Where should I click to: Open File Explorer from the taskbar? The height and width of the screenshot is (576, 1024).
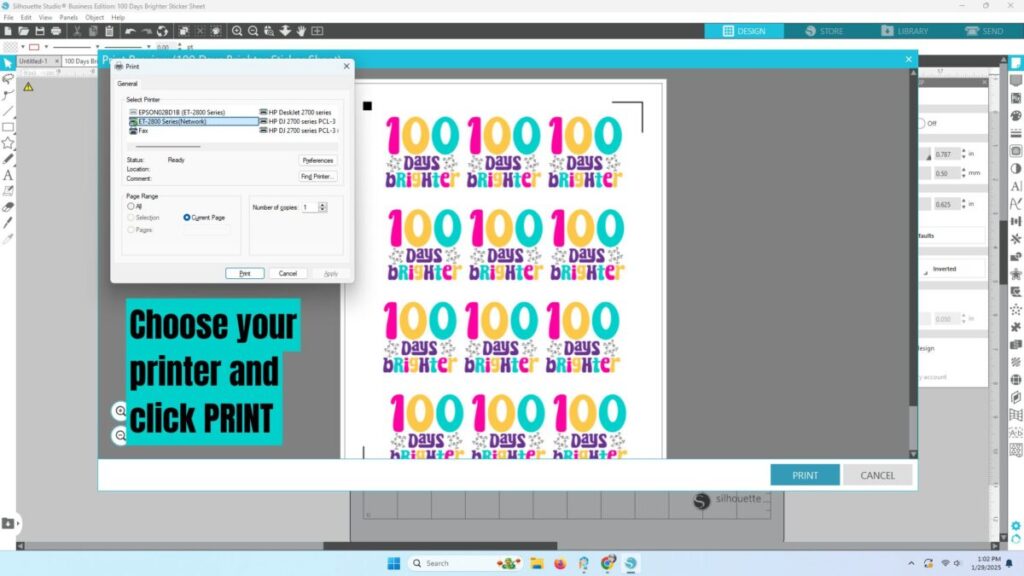pyautogui.click(x=537, y=563)
